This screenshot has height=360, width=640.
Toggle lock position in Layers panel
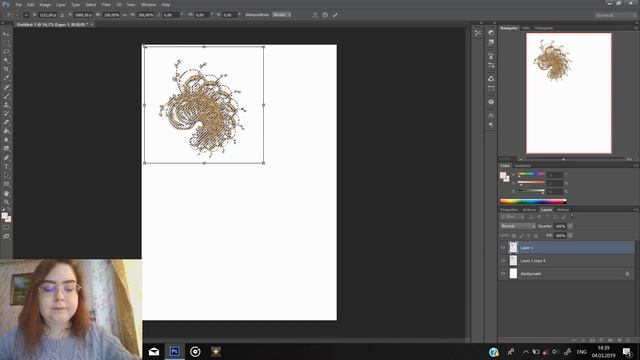[529, 236]
